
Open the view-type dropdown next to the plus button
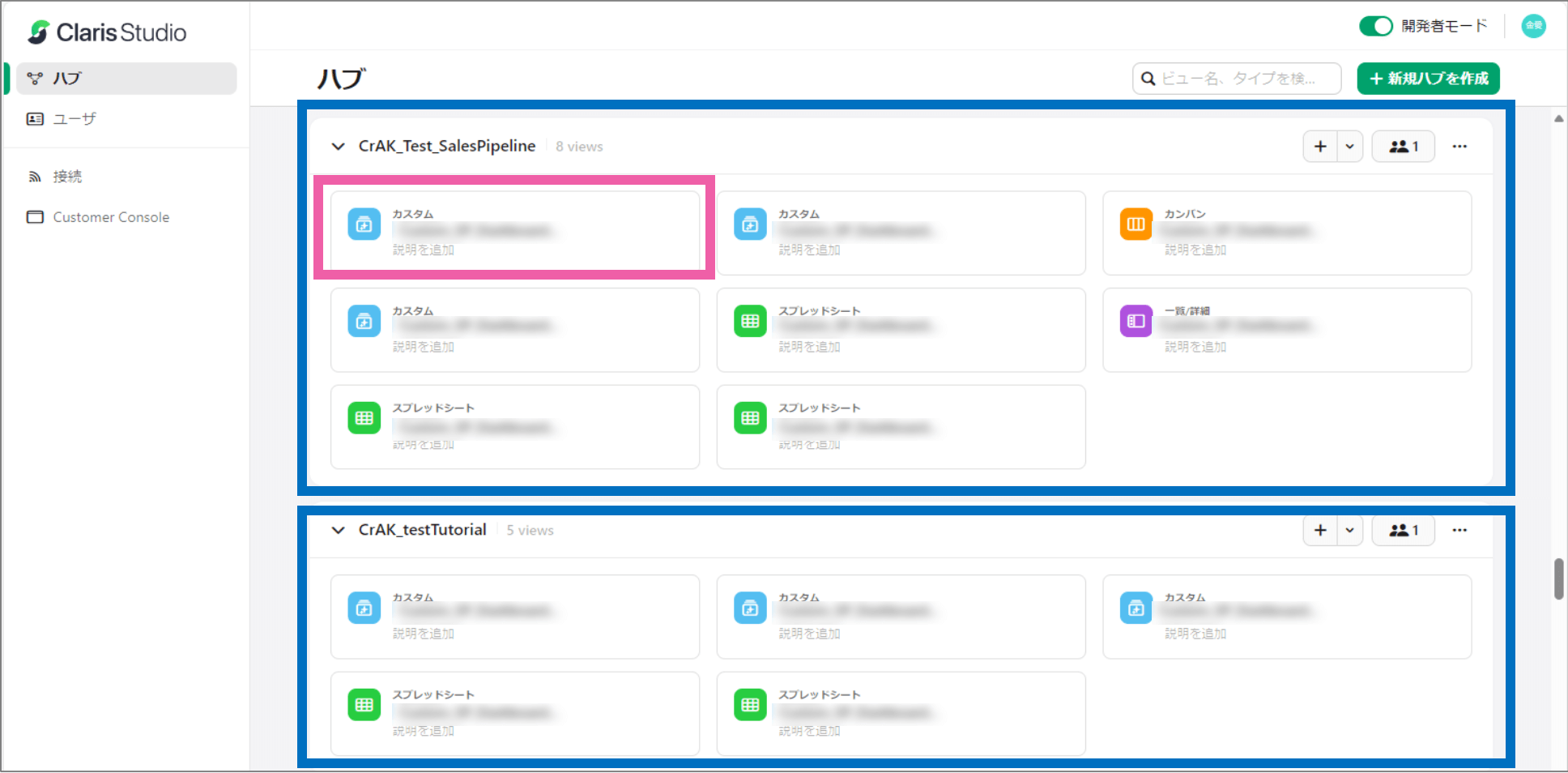coord(1349,146)
